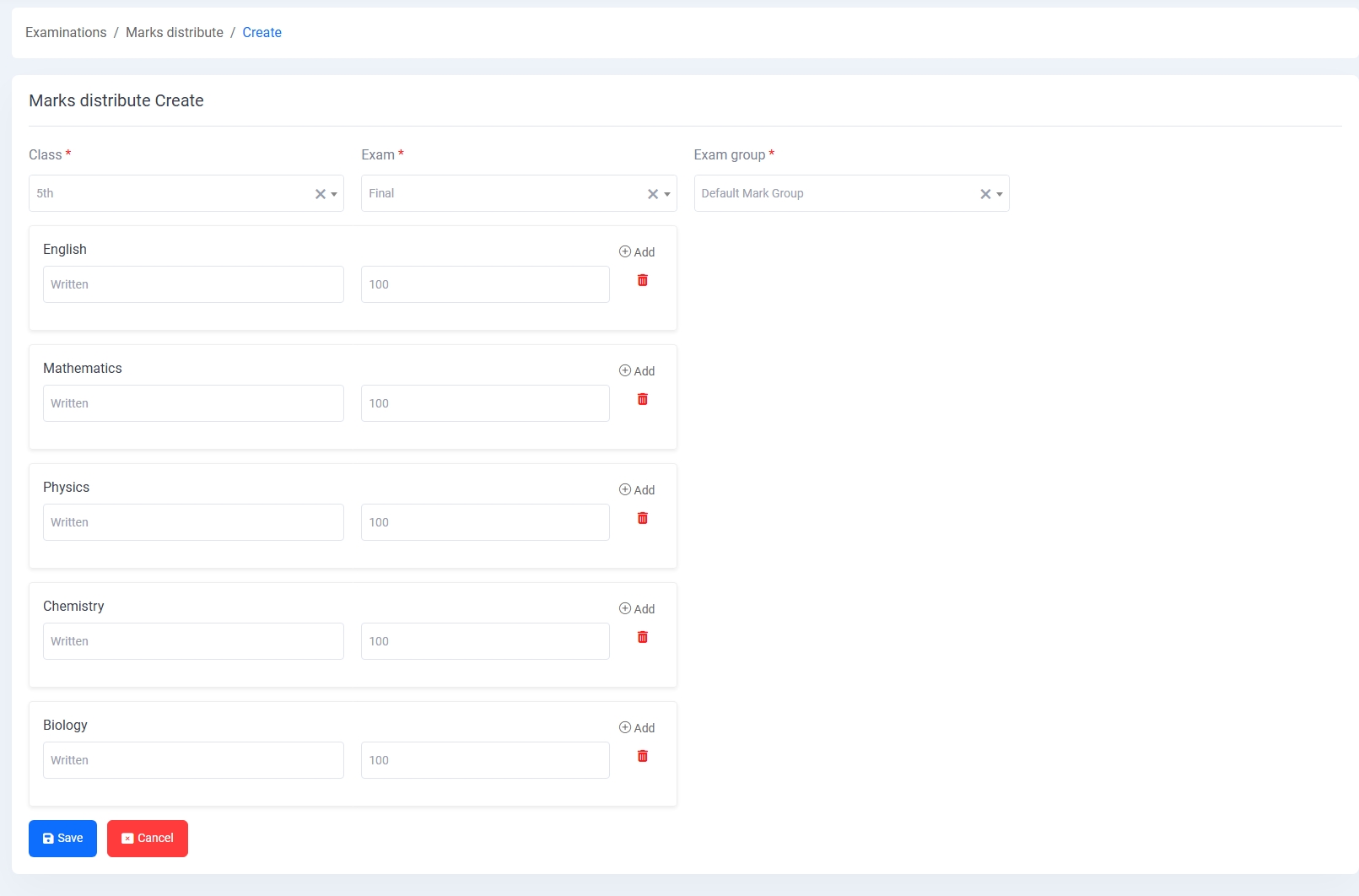Screen dimensions: 1359x896
Task: Clear the Final exam selection with the X
Action: tap(653, 193)
